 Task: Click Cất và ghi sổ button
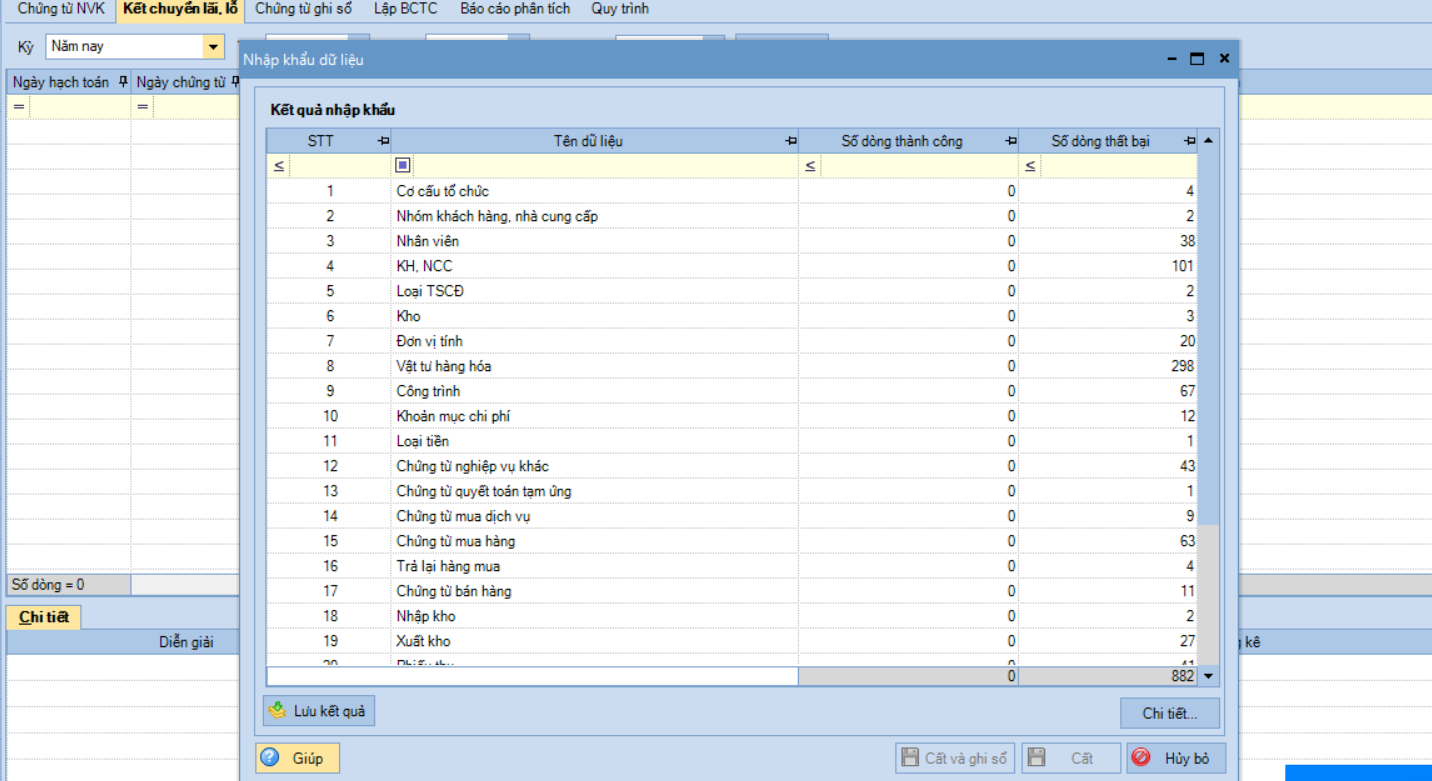955,758
